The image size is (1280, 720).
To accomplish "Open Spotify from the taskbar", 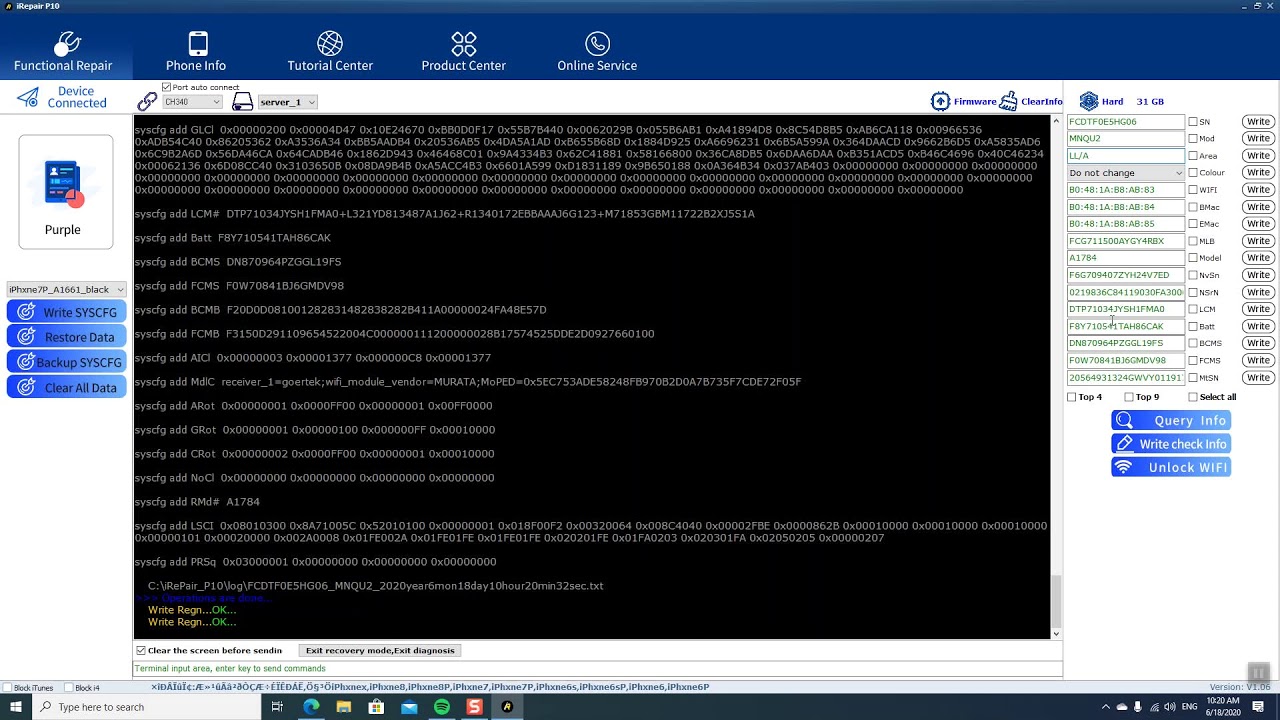I will (x=442, y=707).
